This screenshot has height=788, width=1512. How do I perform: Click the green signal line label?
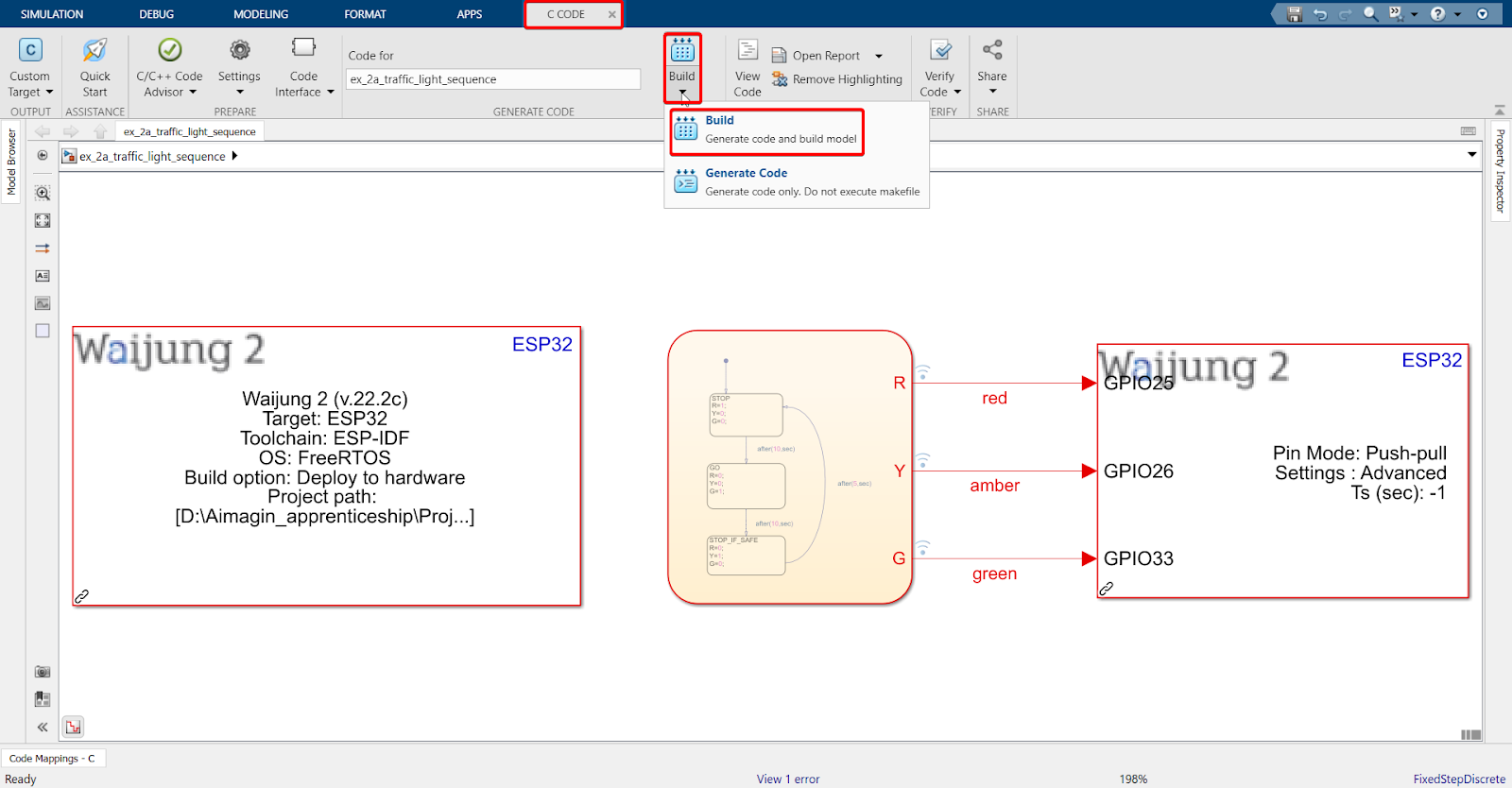click(x=995, y=574)
